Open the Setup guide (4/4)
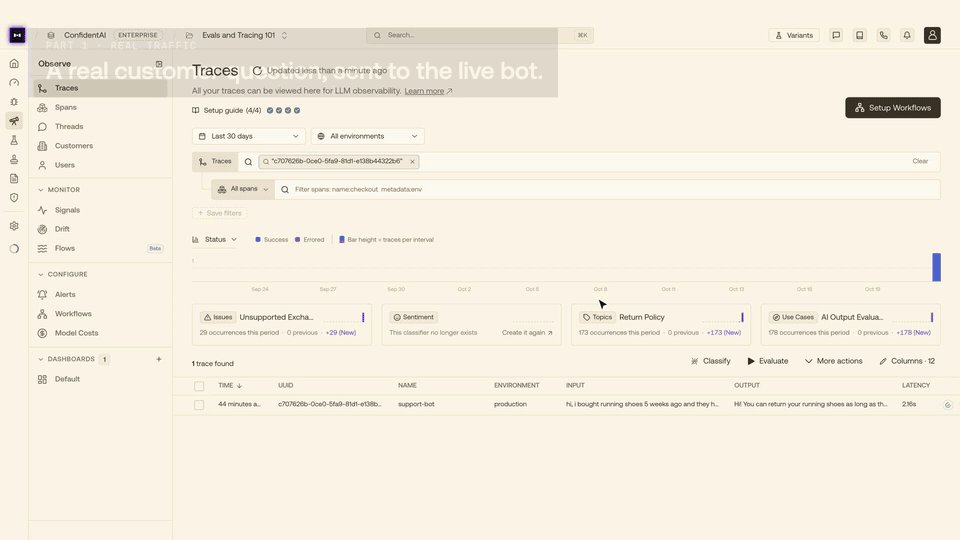Viewport: 960px width, 540px height. (246, 110)
